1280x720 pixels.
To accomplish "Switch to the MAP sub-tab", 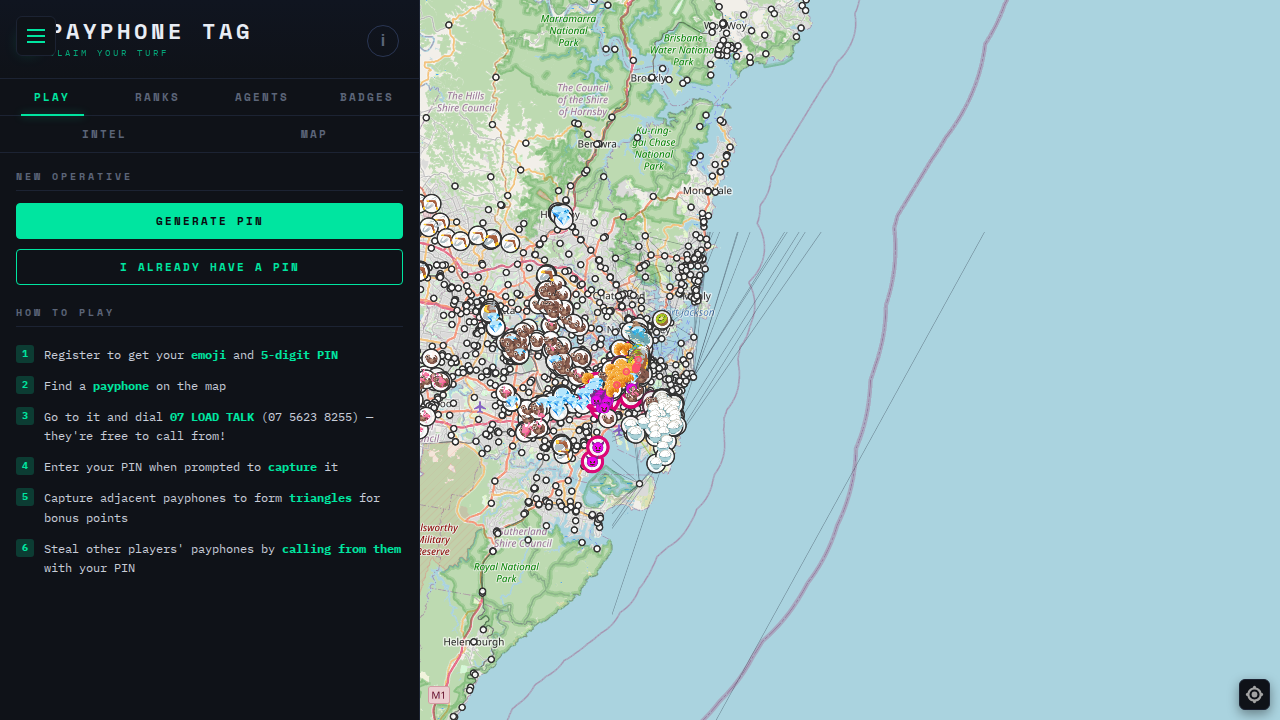I will (x=314, y=134).
